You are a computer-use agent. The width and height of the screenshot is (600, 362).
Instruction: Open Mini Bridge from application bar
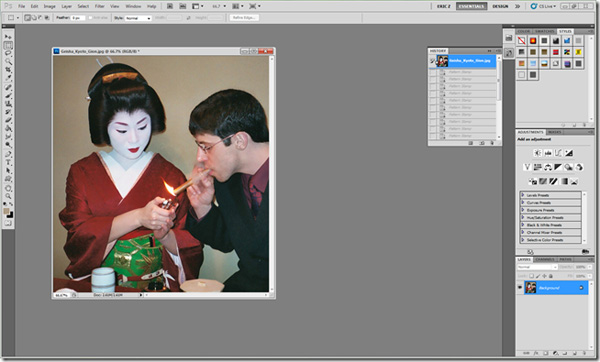point(183,6)
